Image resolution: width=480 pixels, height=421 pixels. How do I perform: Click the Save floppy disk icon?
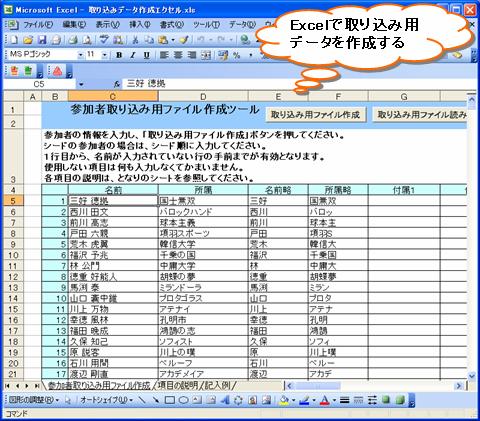(42, 40)
